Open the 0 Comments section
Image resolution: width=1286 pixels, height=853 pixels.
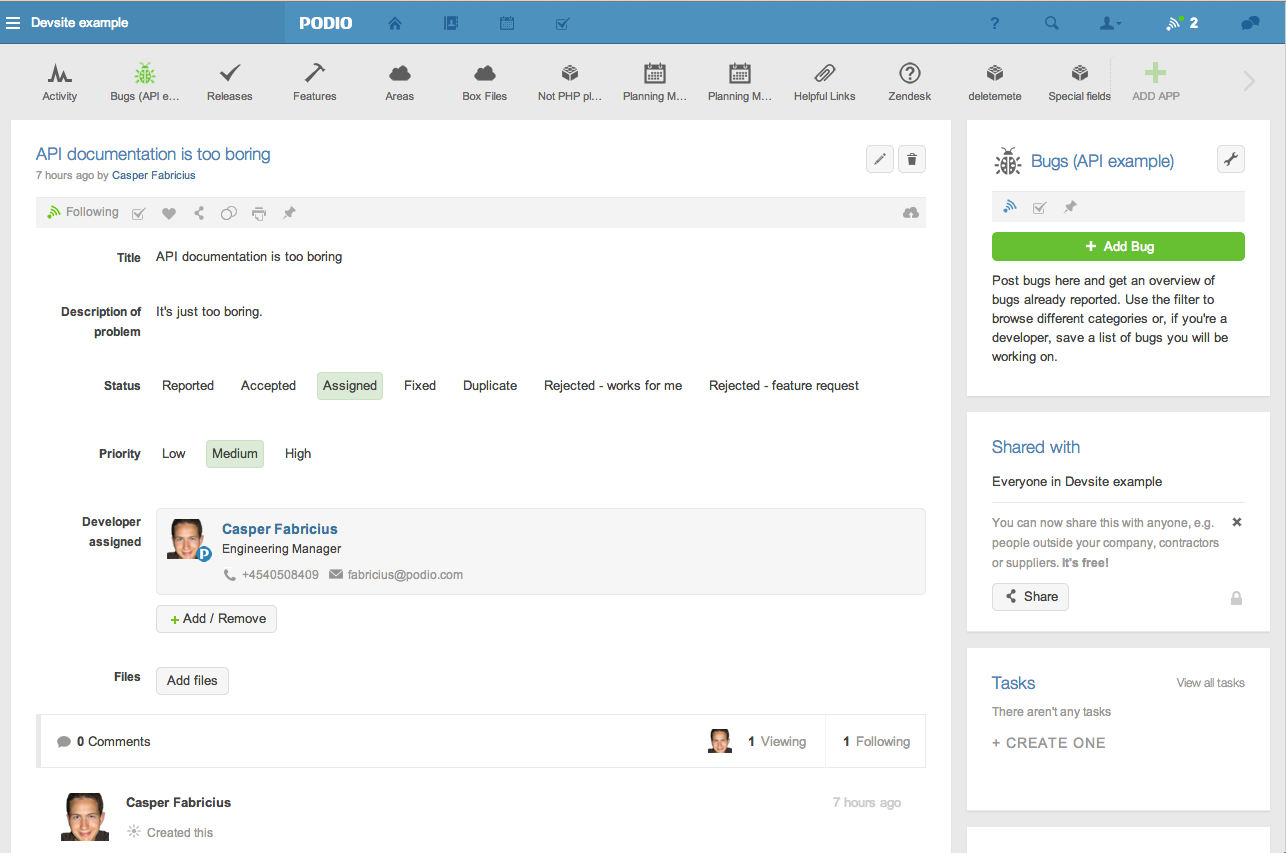[104, 742]
